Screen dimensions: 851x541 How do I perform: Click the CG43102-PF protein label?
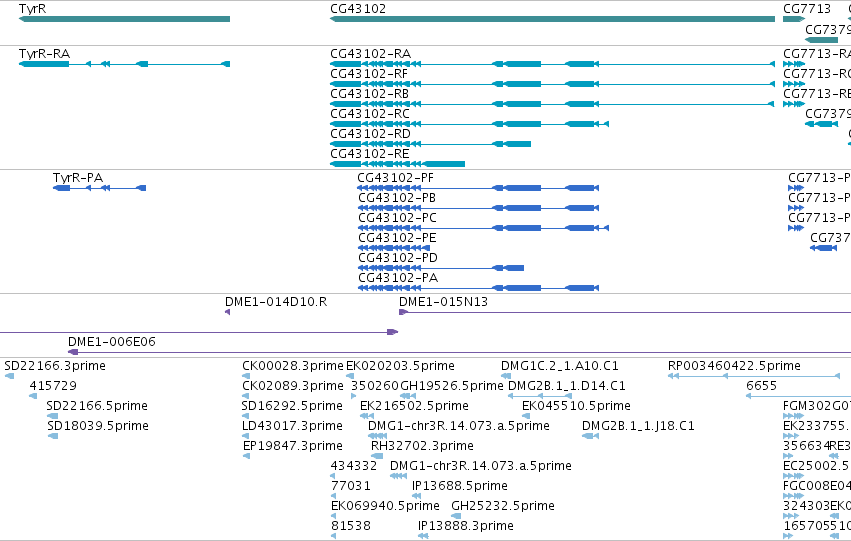[396, 178]
